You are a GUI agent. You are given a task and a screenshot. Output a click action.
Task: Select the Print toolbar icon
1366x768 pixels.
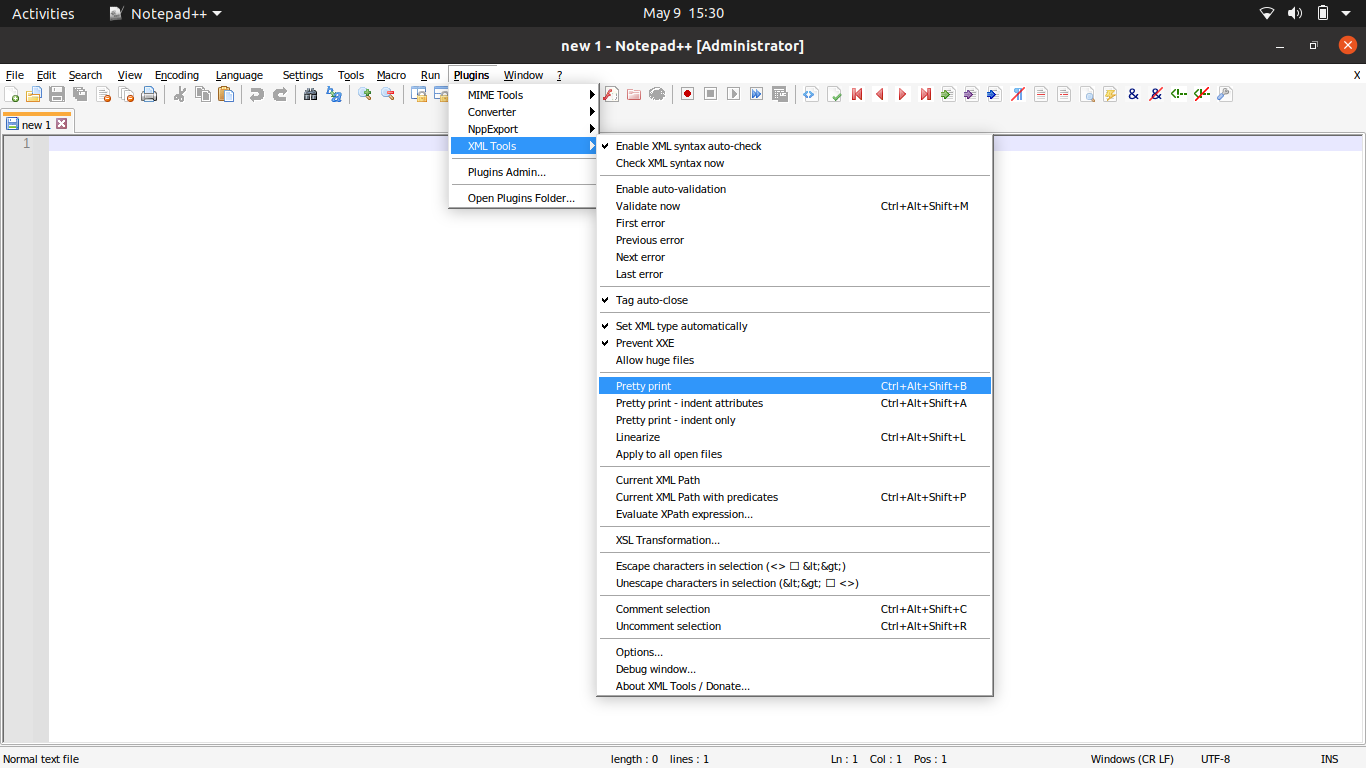tap(148, 94)
